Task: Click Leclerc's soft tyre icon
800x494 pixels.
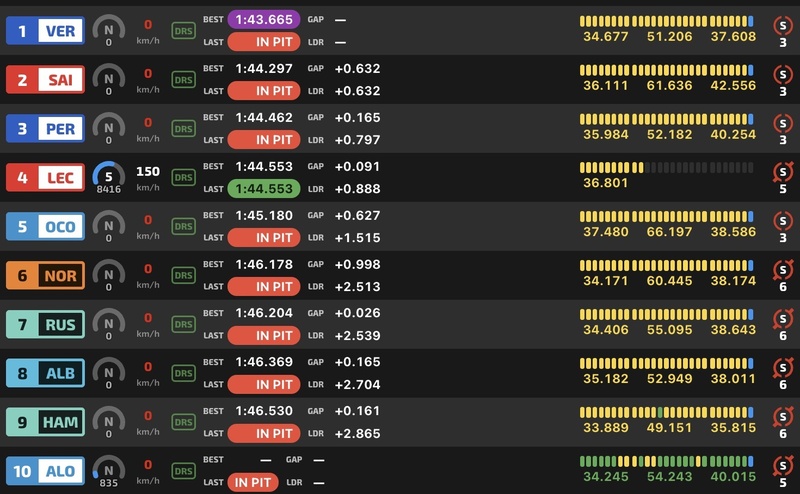Action: 783,171
